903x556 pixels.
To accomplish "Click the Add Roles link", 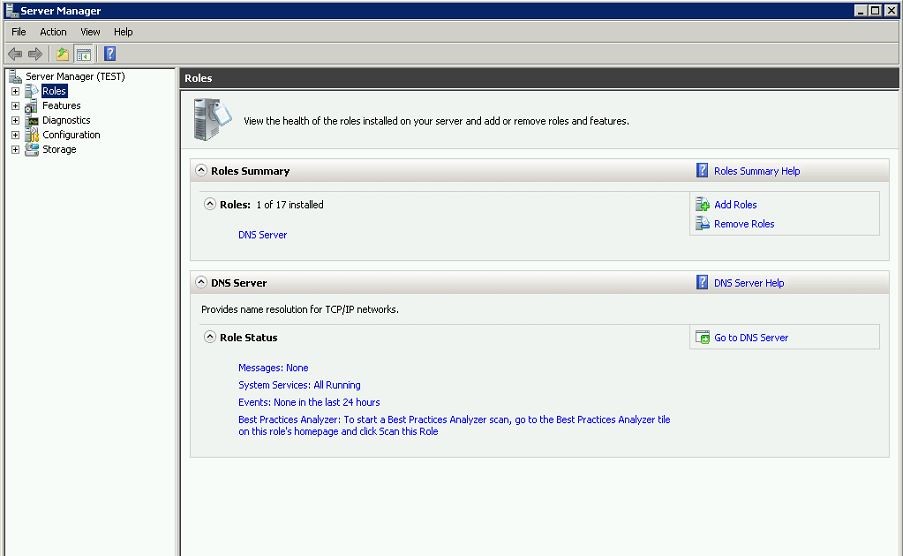I will (x=735, y=205).
